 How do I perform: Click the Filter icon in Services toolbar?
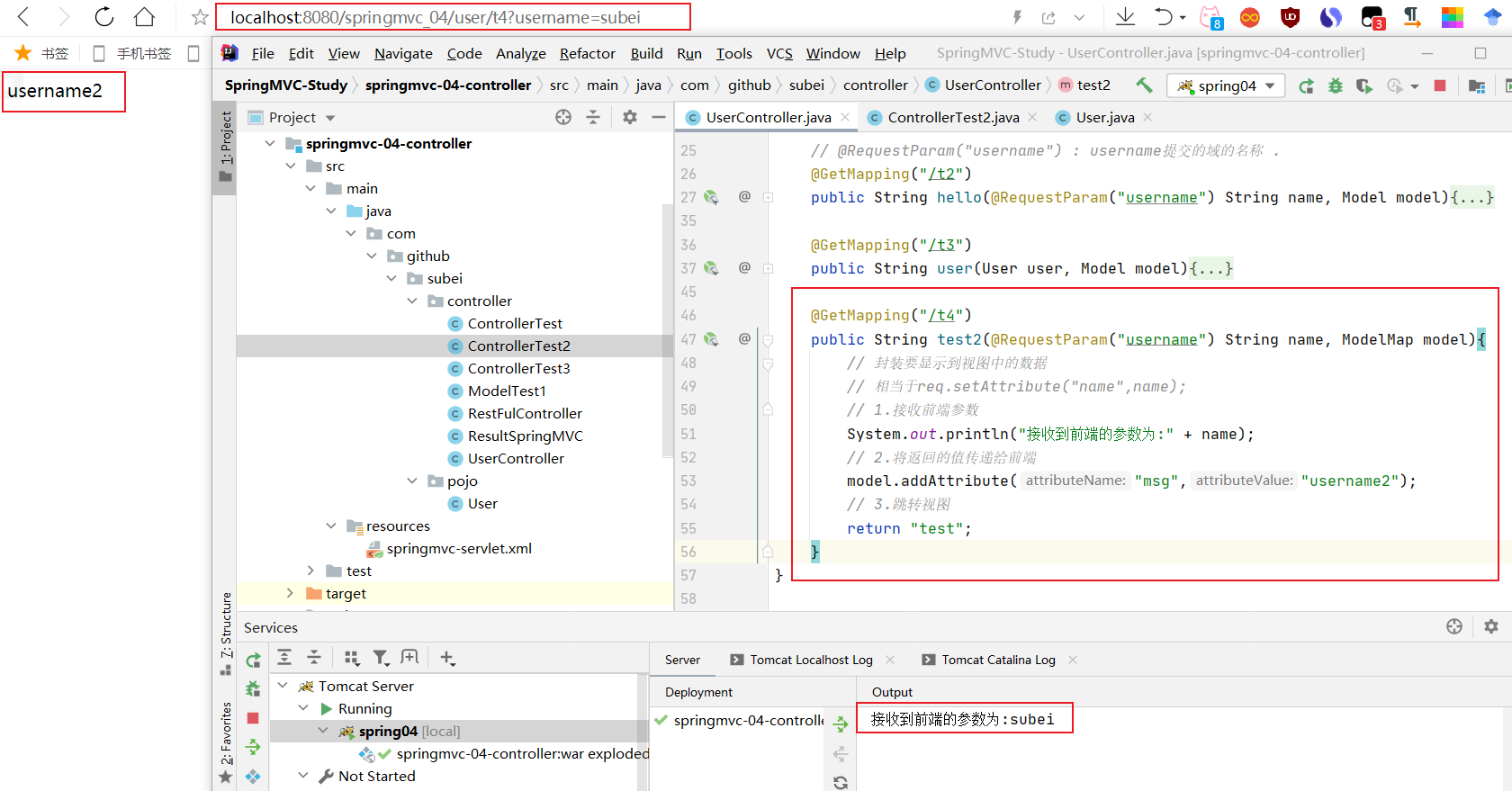tap(381, 658)
